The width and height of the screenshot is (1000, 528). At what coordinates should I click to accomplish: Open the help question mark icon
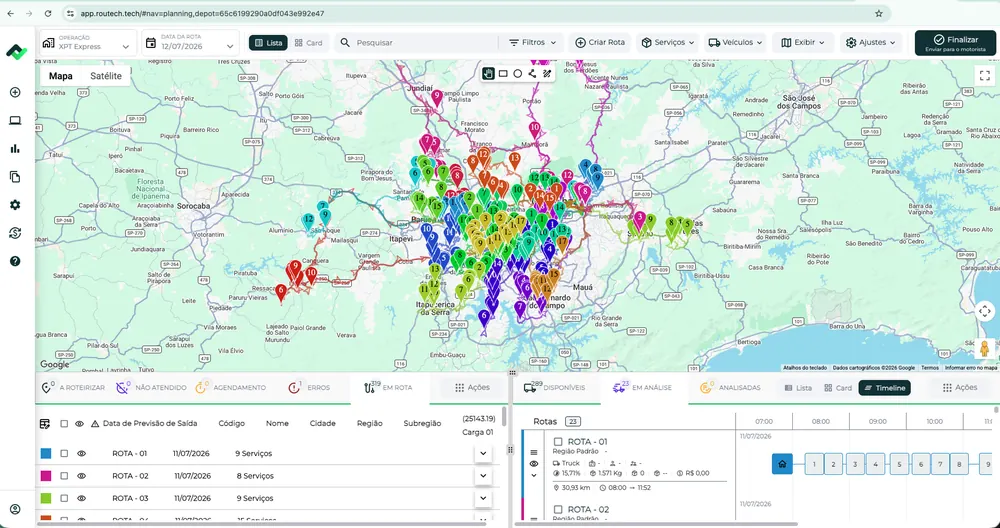point(15,261)
